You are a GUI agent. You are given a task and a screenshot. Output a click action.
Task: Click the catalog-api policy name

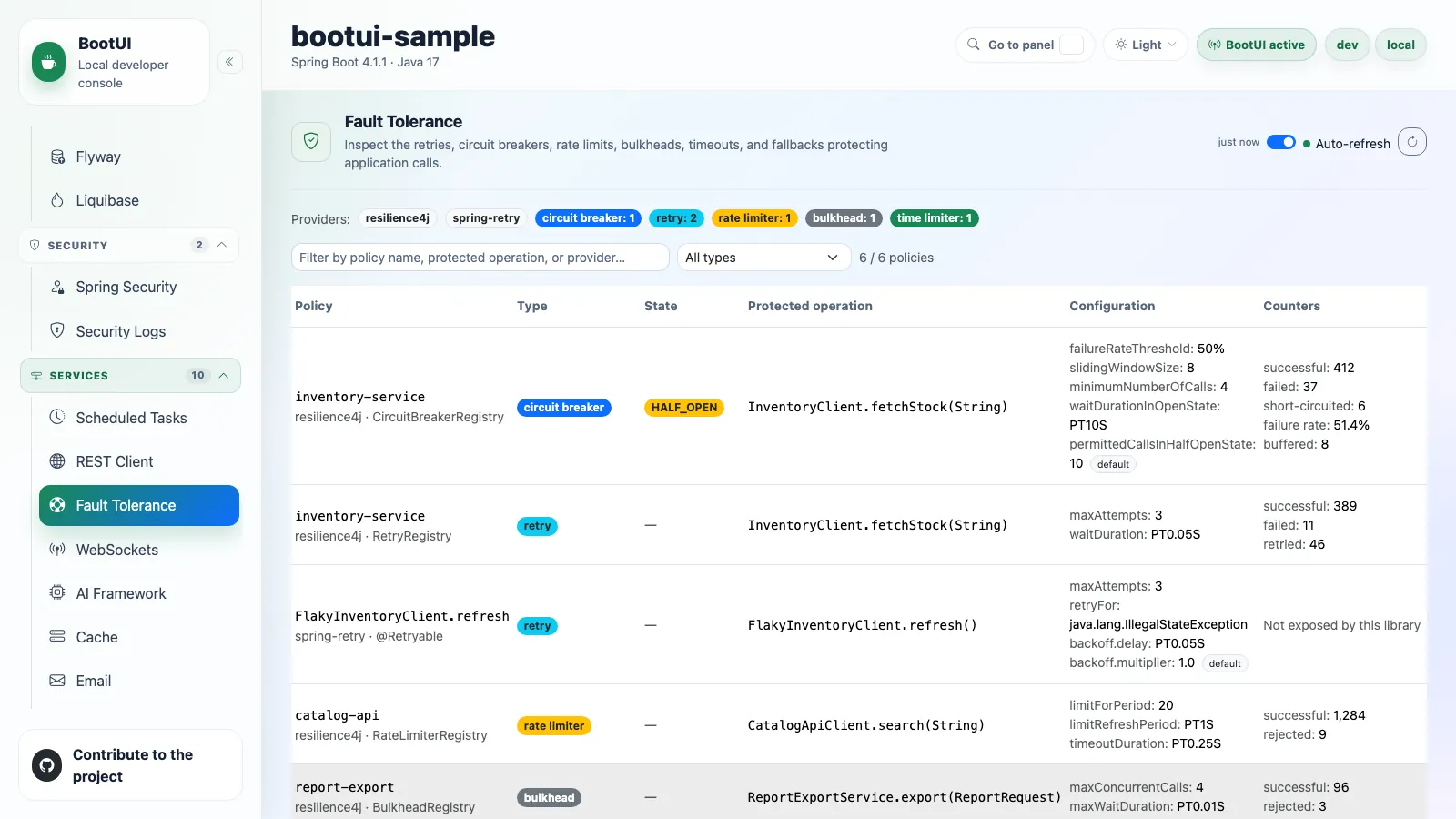pyautogui.click(x=337, y=715)
